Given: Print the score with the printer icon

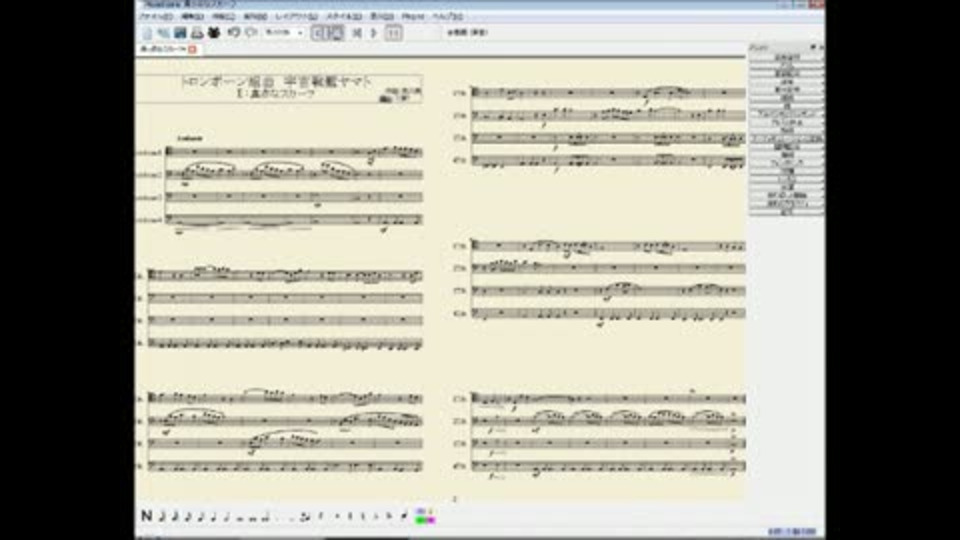Looking at the screenshot, I should tap(197, 32).
